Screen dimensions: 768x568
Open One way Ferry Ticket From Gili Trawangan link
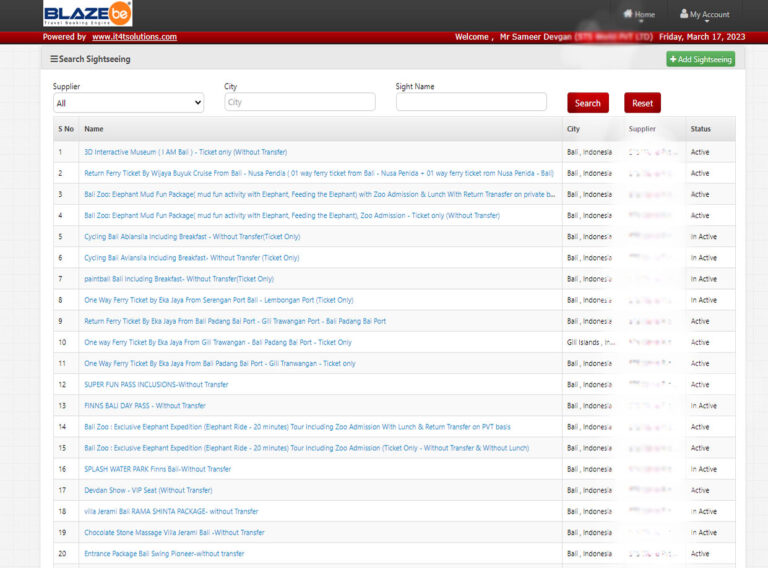pos(218,342)
